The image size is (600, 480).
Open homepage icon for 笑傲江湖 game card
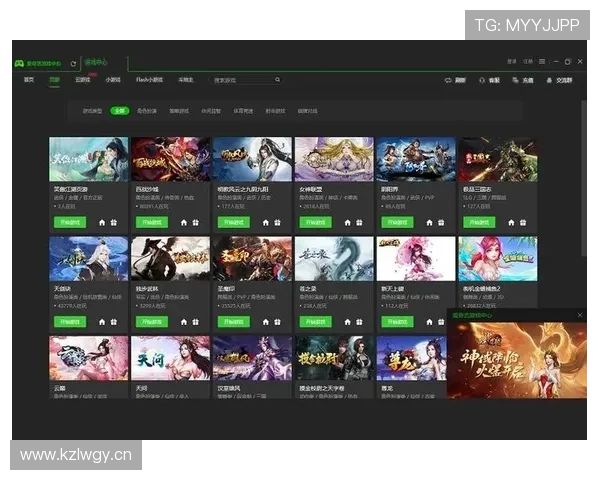[102, 222]
